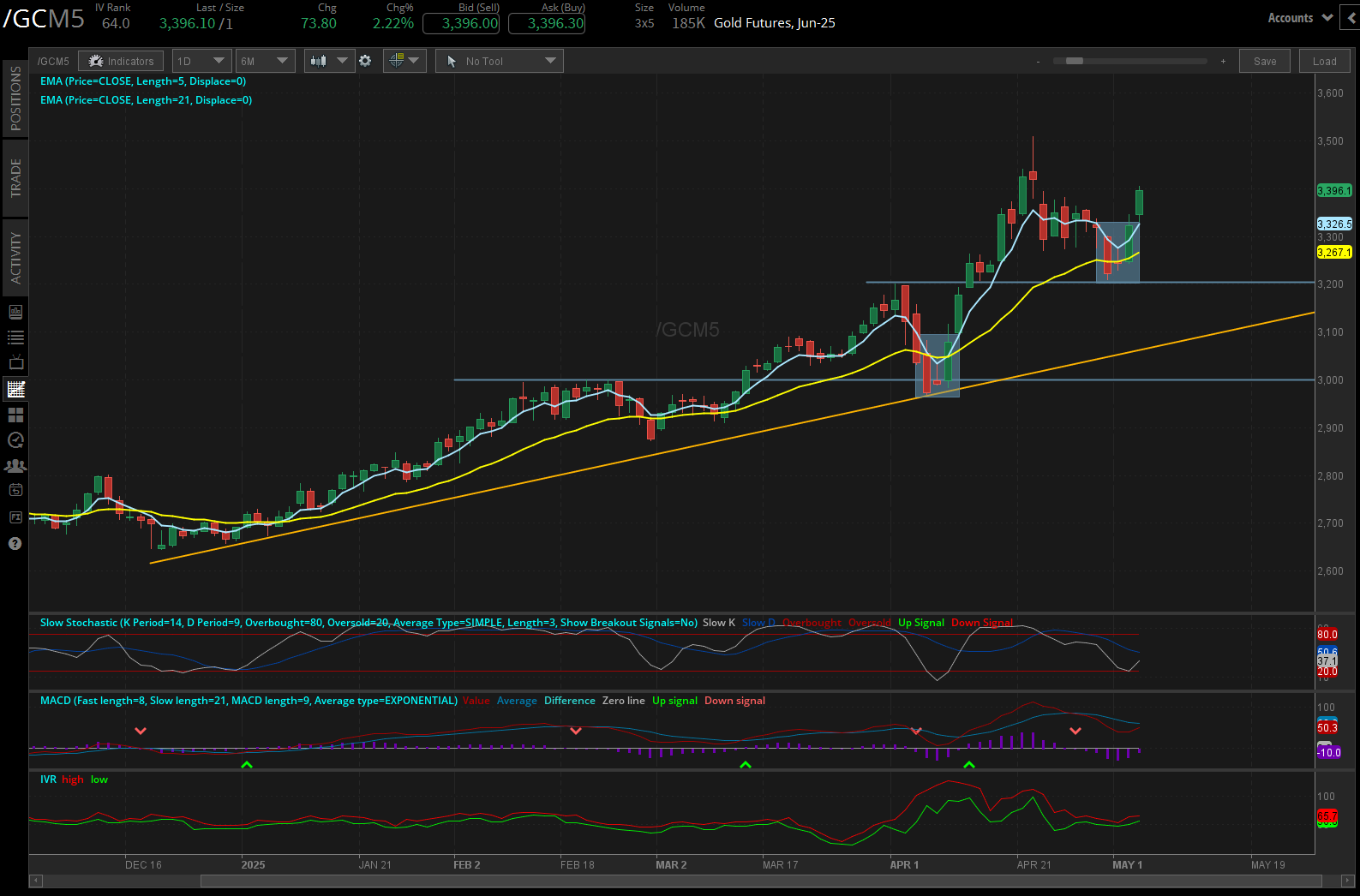Click the yellow 3,267.1 EMA price tag
The height and width of the screenshot is (896, 1360).
tap(1334, 252)
